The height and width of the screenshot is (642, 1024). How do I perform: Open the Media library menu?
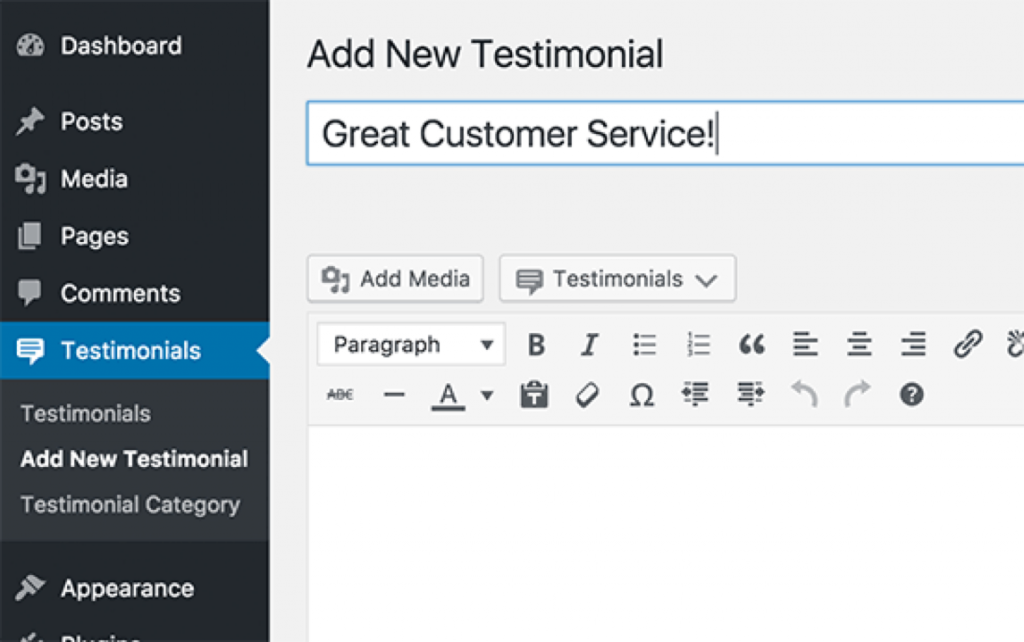[135, 179]
